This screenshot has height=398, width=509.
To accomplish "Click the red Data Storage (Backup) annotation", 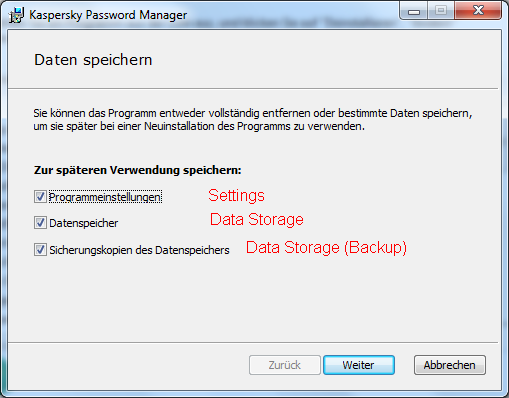I will pos(326,248).
